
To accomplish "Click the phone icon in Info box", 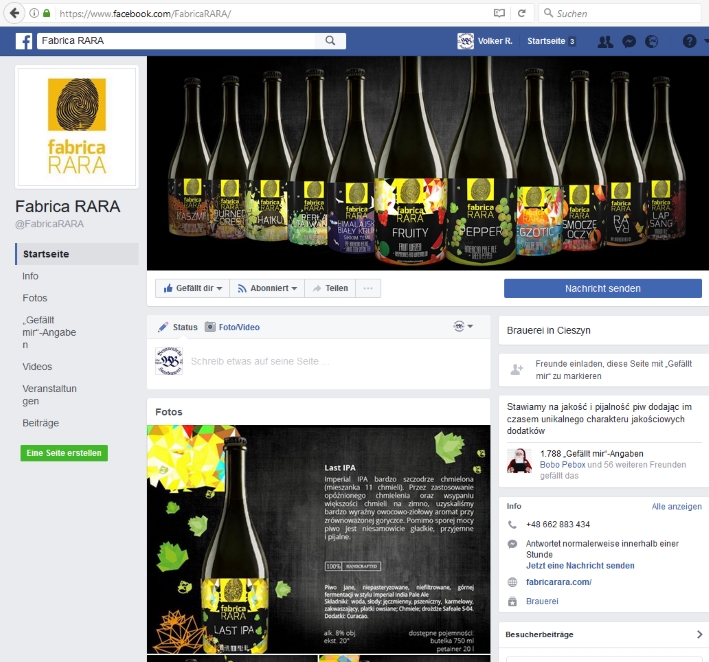I will 512,525.
